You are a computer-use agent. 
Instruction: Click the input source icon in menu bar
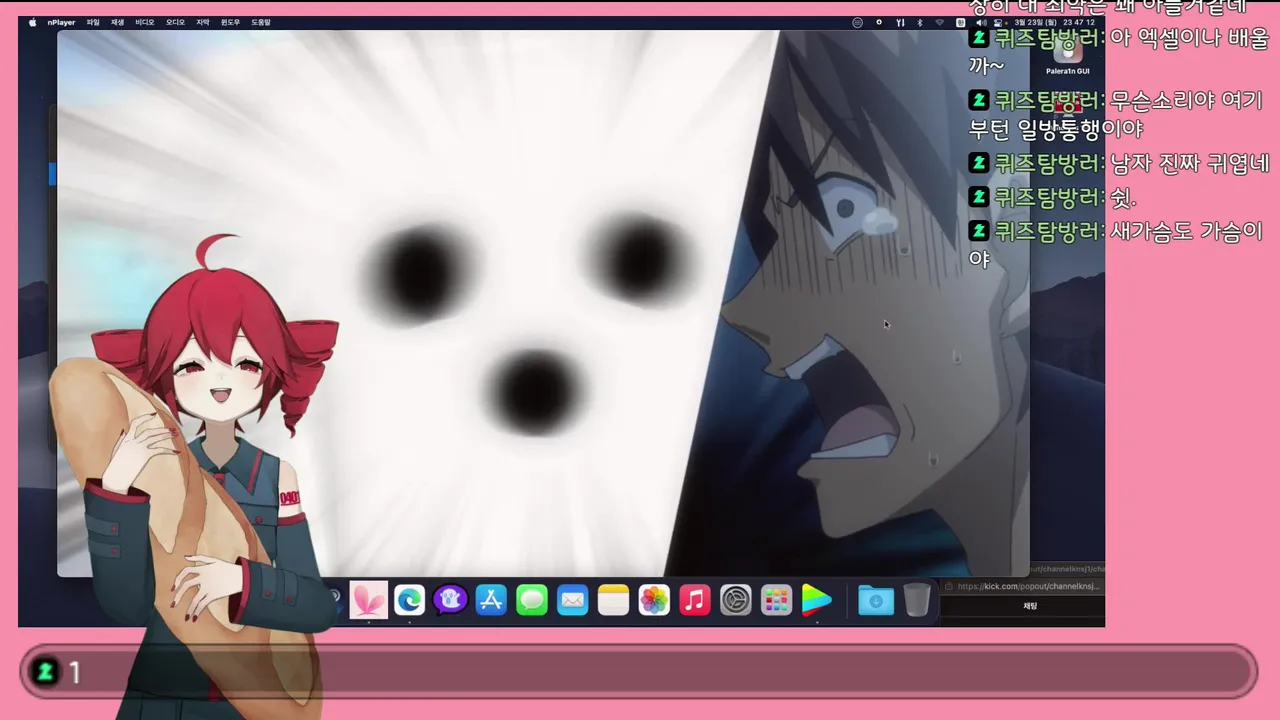point(960,22)
